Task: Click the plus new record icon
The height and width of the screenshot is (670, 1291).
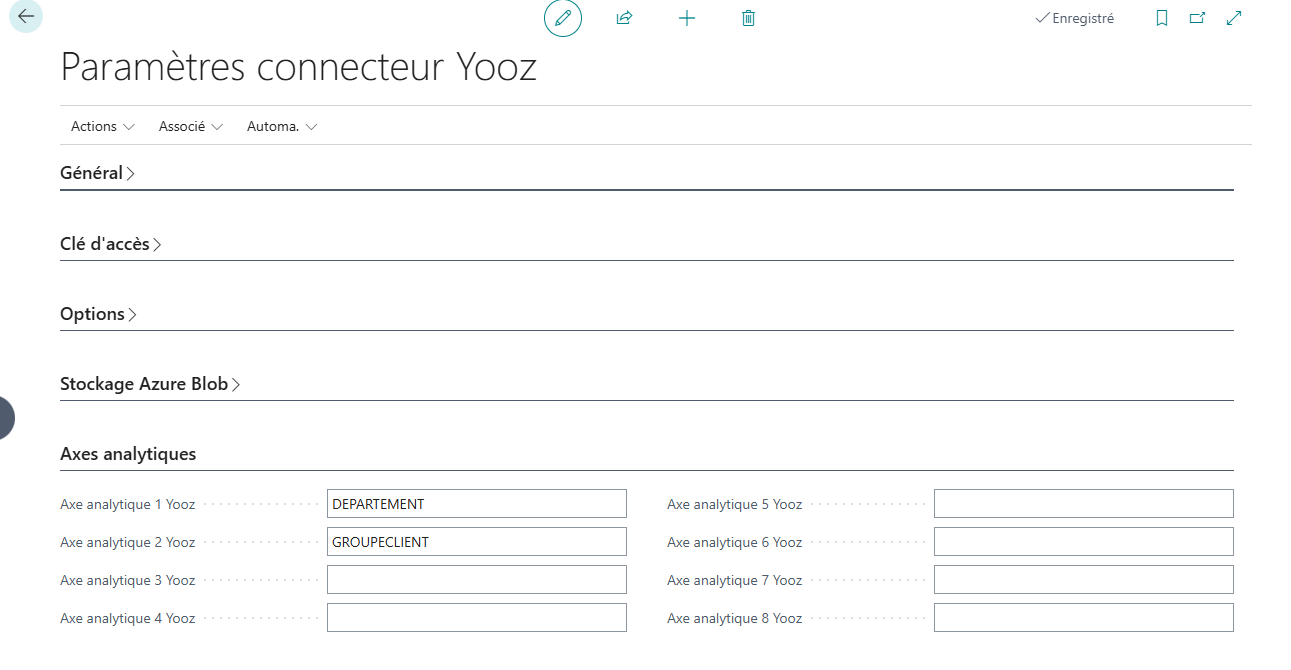Action: [687, 18]
